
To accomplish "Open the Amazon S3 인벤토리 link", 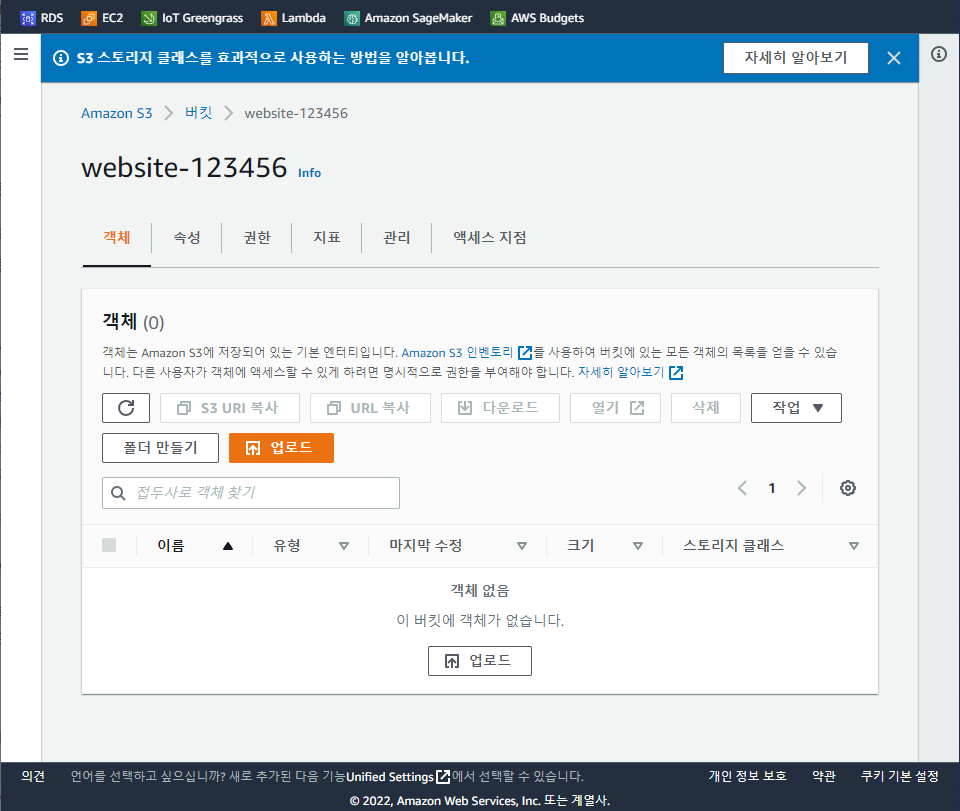I will [457, 353].
